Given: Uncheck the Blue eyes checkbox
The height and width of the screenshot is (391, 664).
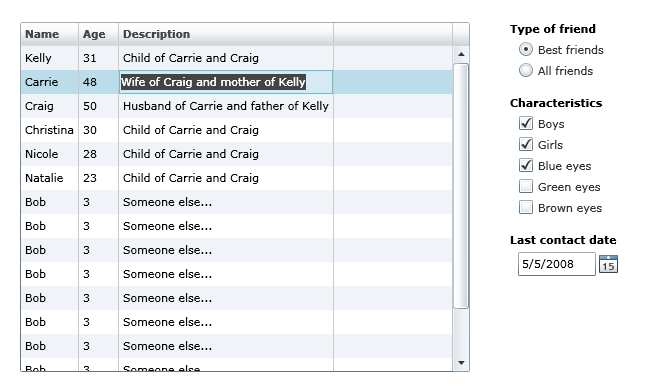Looking at the screenshot, I should click(526, 165).
